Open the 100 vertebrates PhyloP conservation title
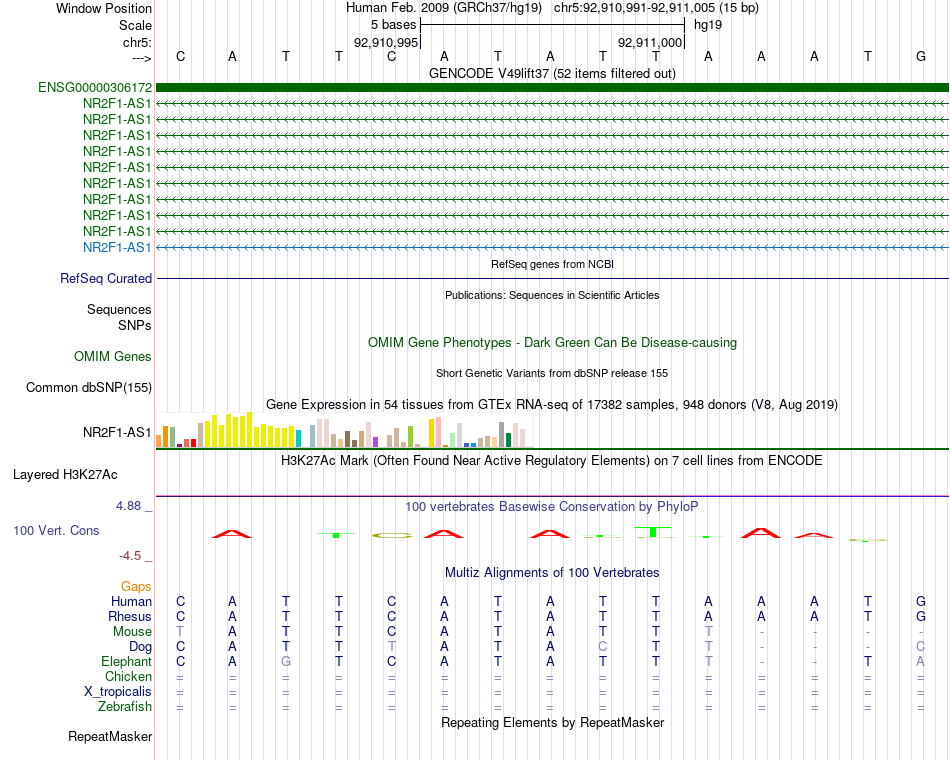Image resolution: width=950 pixels, height=760 pixels. [x=552, y=507]
